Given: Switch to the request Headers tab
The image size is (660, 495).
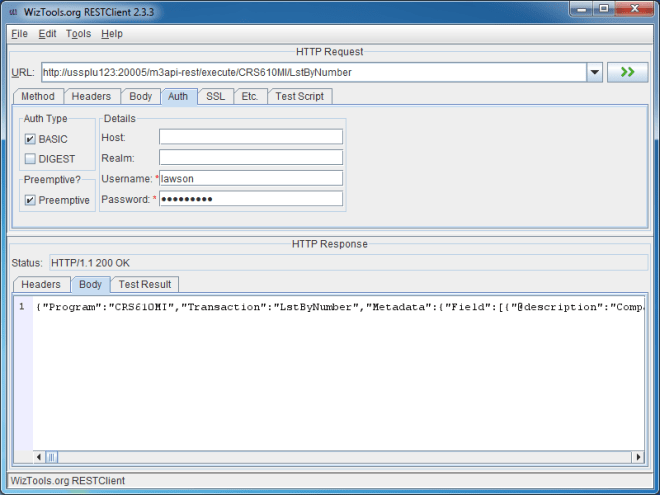Looking at the screenshot, I should pyautogui.click(x=91, y=97).
